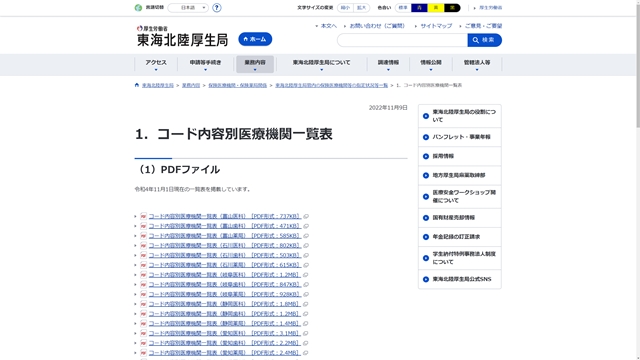The height and width of the screenshot is (360, 640).
Task: Open sidebar link 学生納付特例事務法人制度について
Action: click(x=464, y=258)
